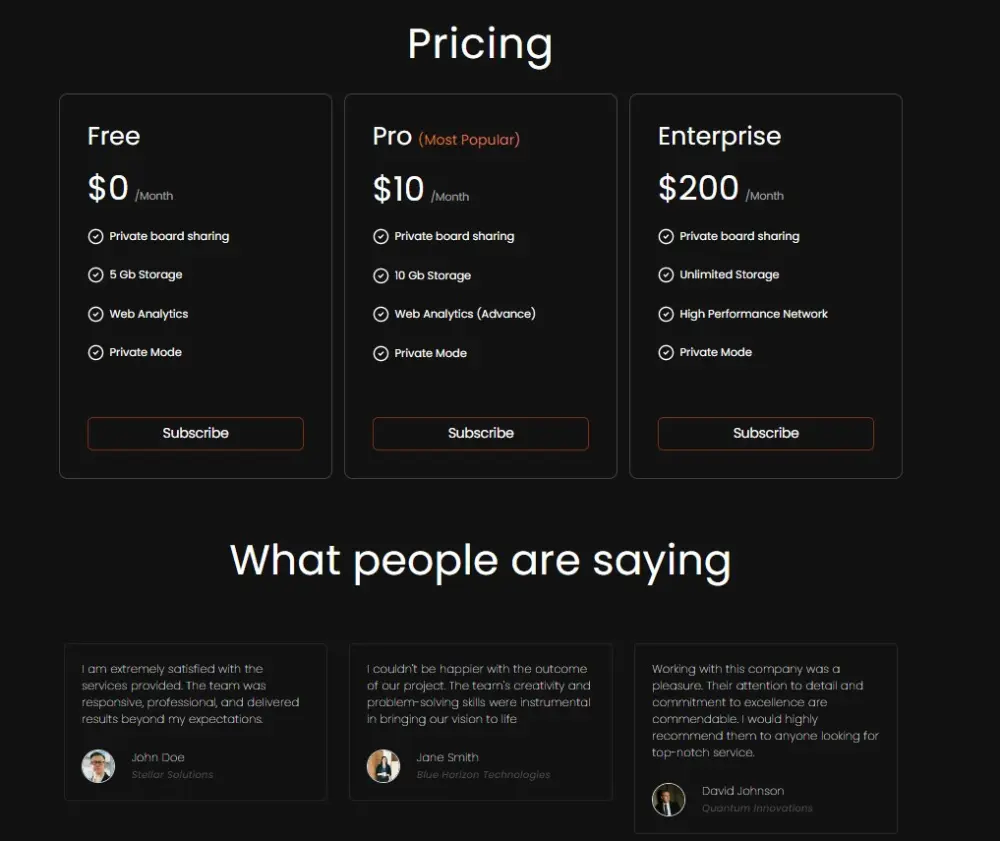Screen dimensions: 1000x841
Task: Click checkmark icon beside 10 Gb Storage
Action: (381, 276)
